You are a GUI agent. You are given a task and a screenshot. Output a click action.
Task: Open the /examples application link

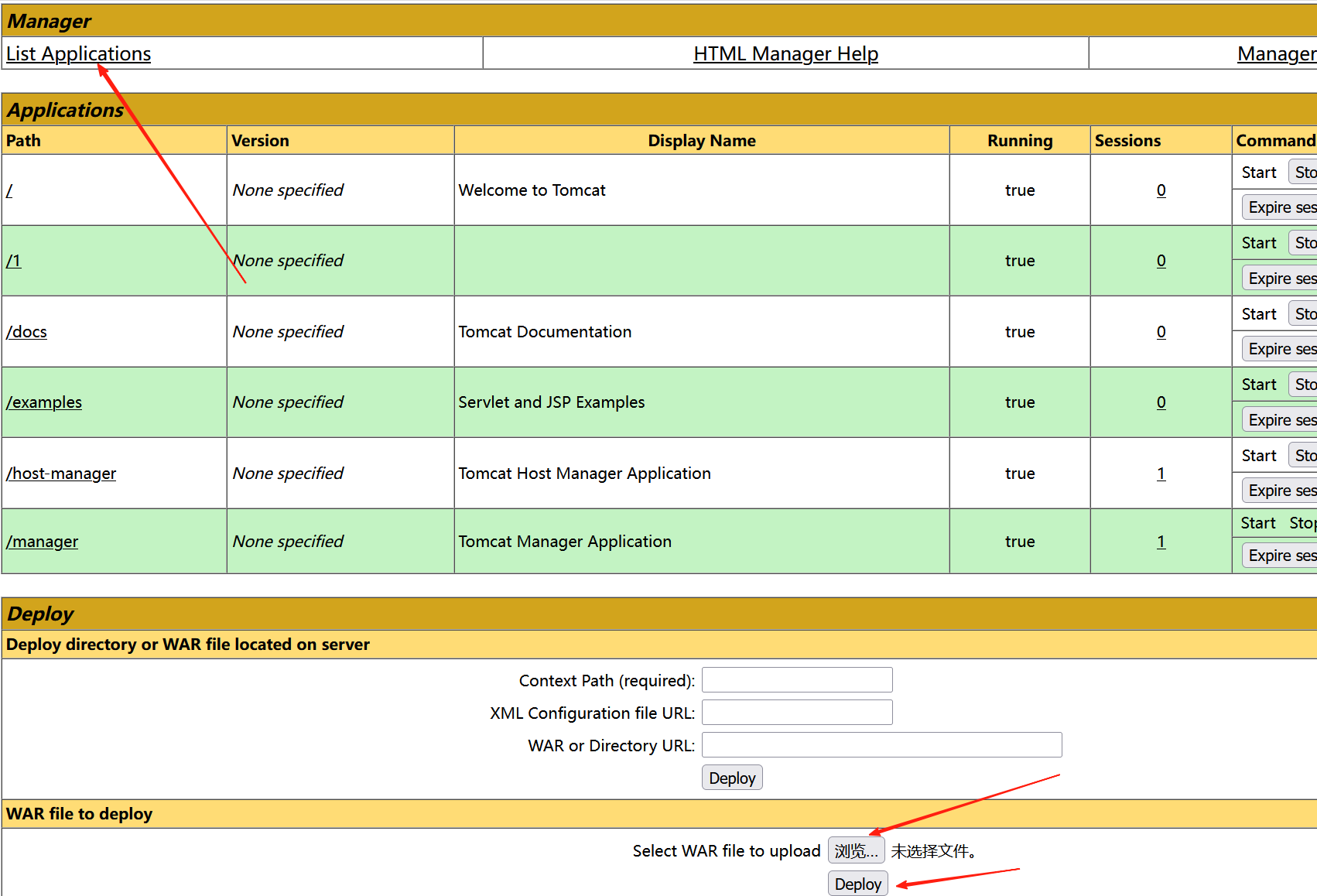(x=44, y=402)
